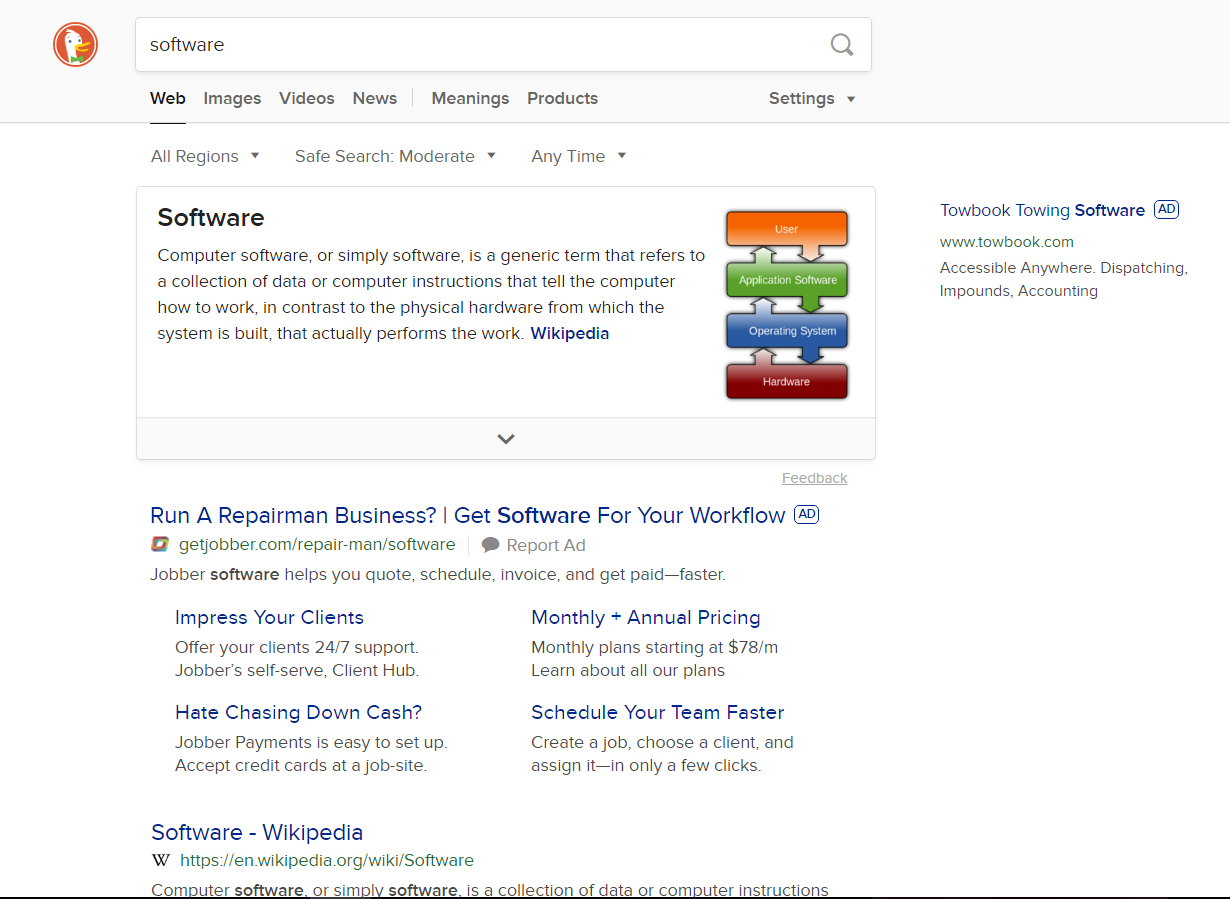Screen dimensions: 1230x899
Task: Switch to the Images tab
Action: pos(232,98)
